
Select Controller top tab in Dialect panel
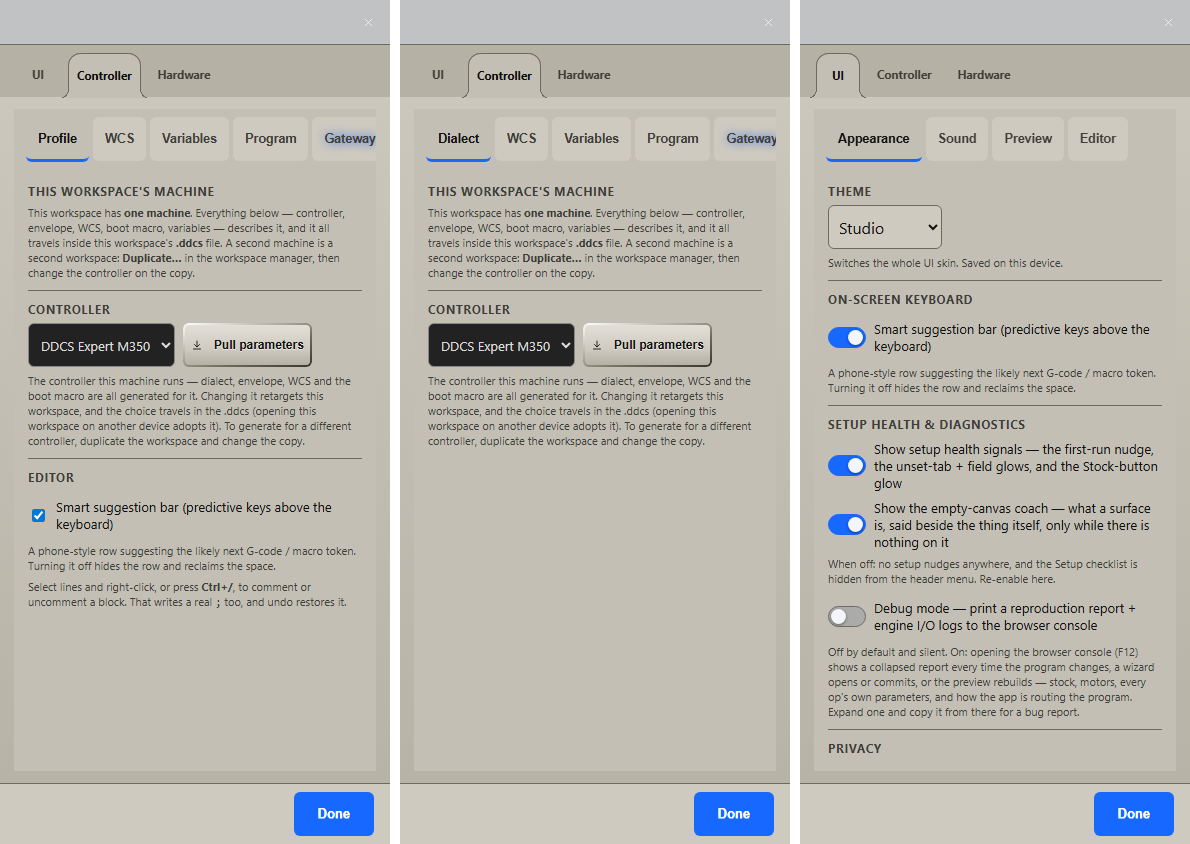(504, 76)
